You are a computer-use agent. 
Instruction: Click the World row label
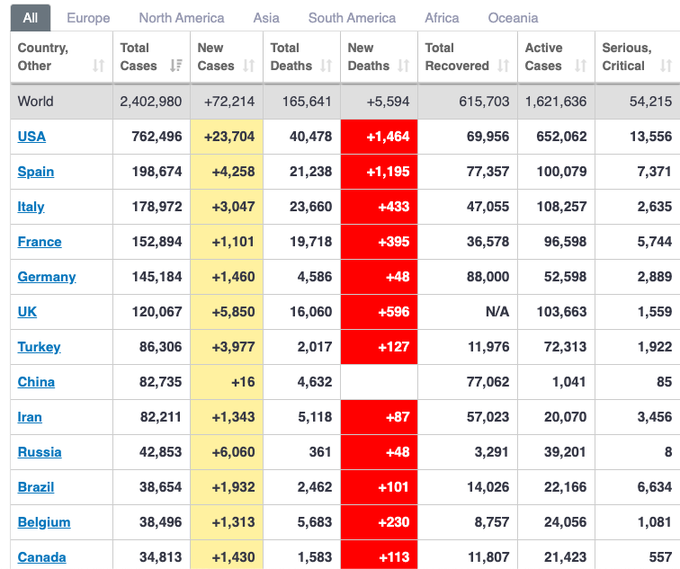point(36,101)
